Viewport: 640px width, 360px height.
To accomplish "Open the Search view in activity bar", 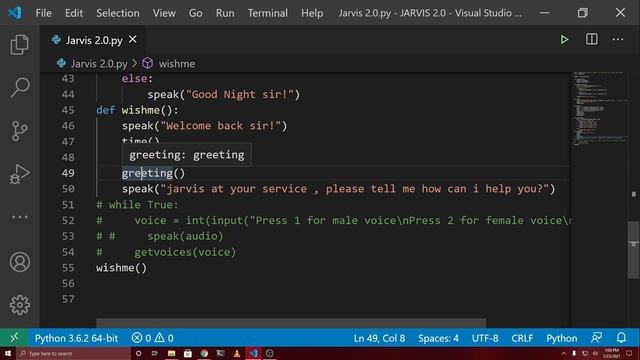I will point(19,87).
